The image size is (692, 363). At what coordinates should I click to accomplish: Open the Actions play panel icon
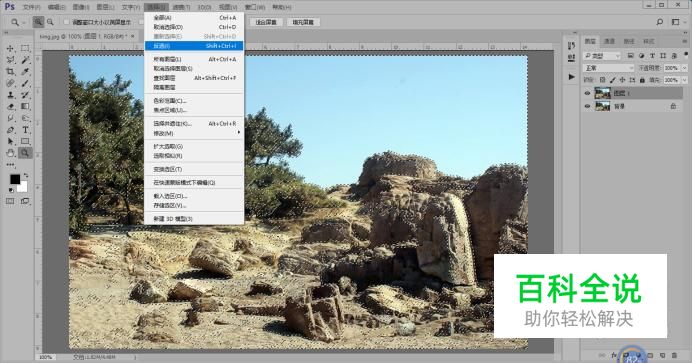pos(572,77)
